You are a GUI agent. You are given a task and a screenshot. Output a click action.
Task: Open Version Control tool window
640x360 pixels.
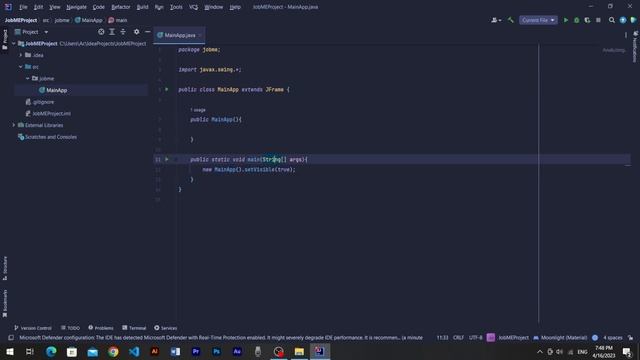[x=33, y=328]
